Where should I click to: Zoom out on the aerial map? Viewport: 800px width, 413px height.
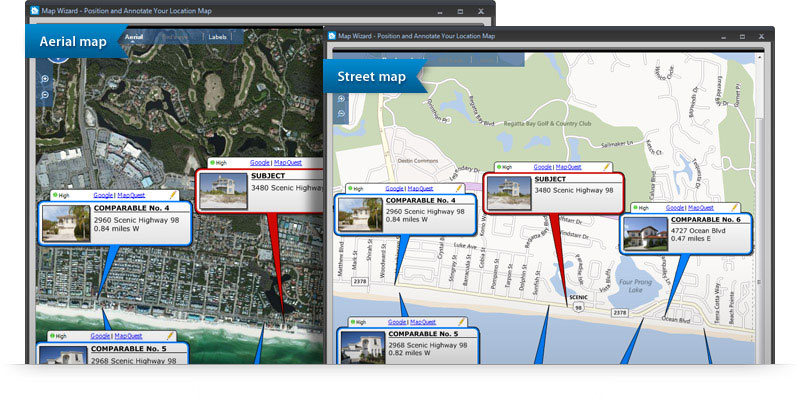click(45, 94)
